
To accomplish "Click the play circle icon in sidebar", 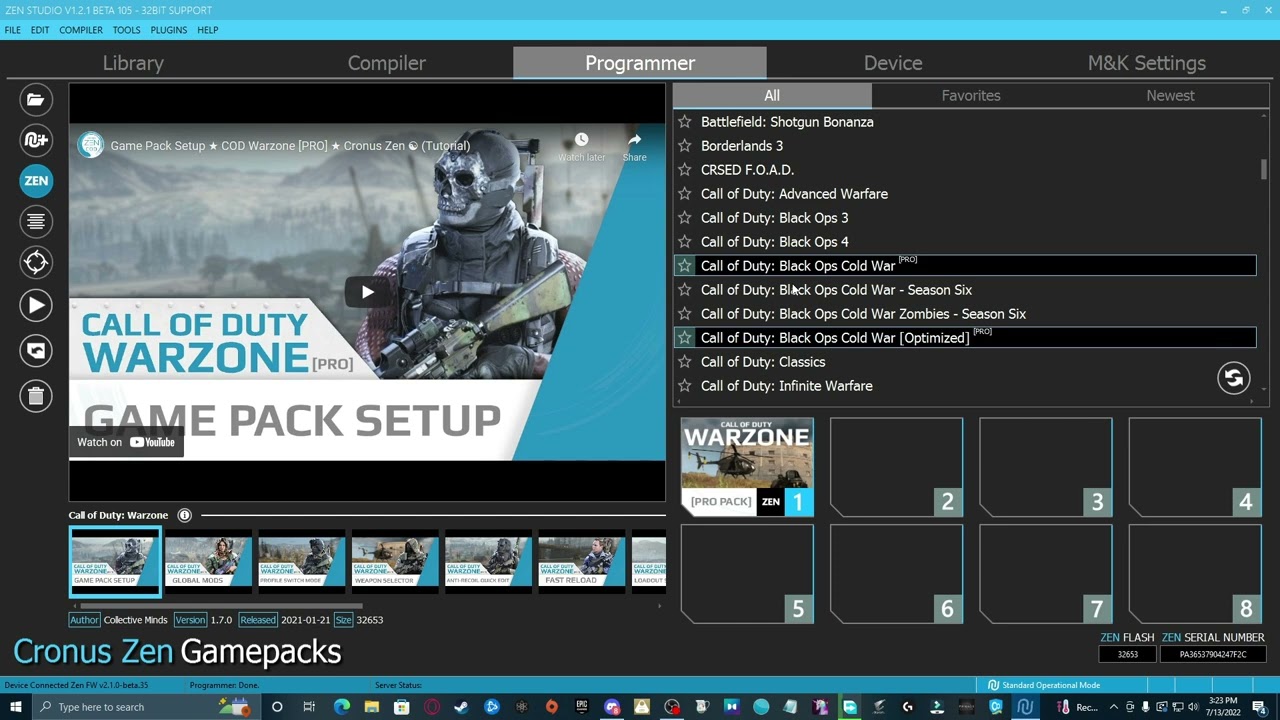I will tap(35, 305).
